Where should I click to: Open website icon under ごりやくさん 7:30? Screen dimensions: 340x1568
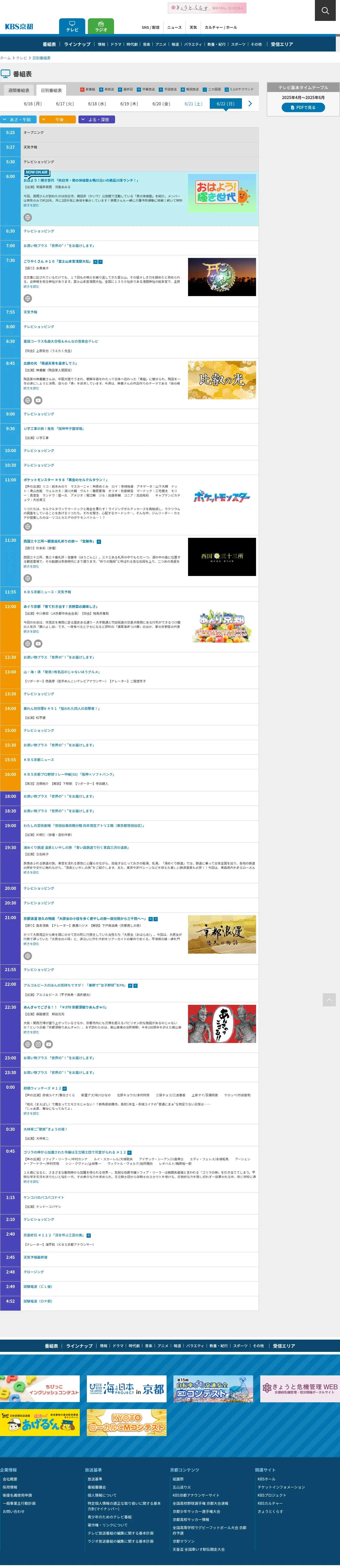[27, 298]
